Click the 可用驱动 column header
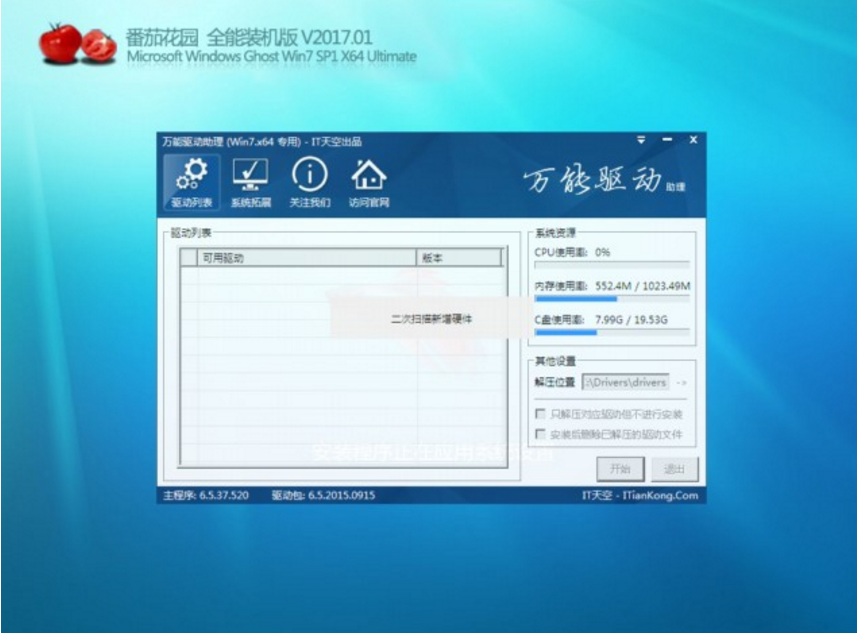 click(x=307, y=257)
